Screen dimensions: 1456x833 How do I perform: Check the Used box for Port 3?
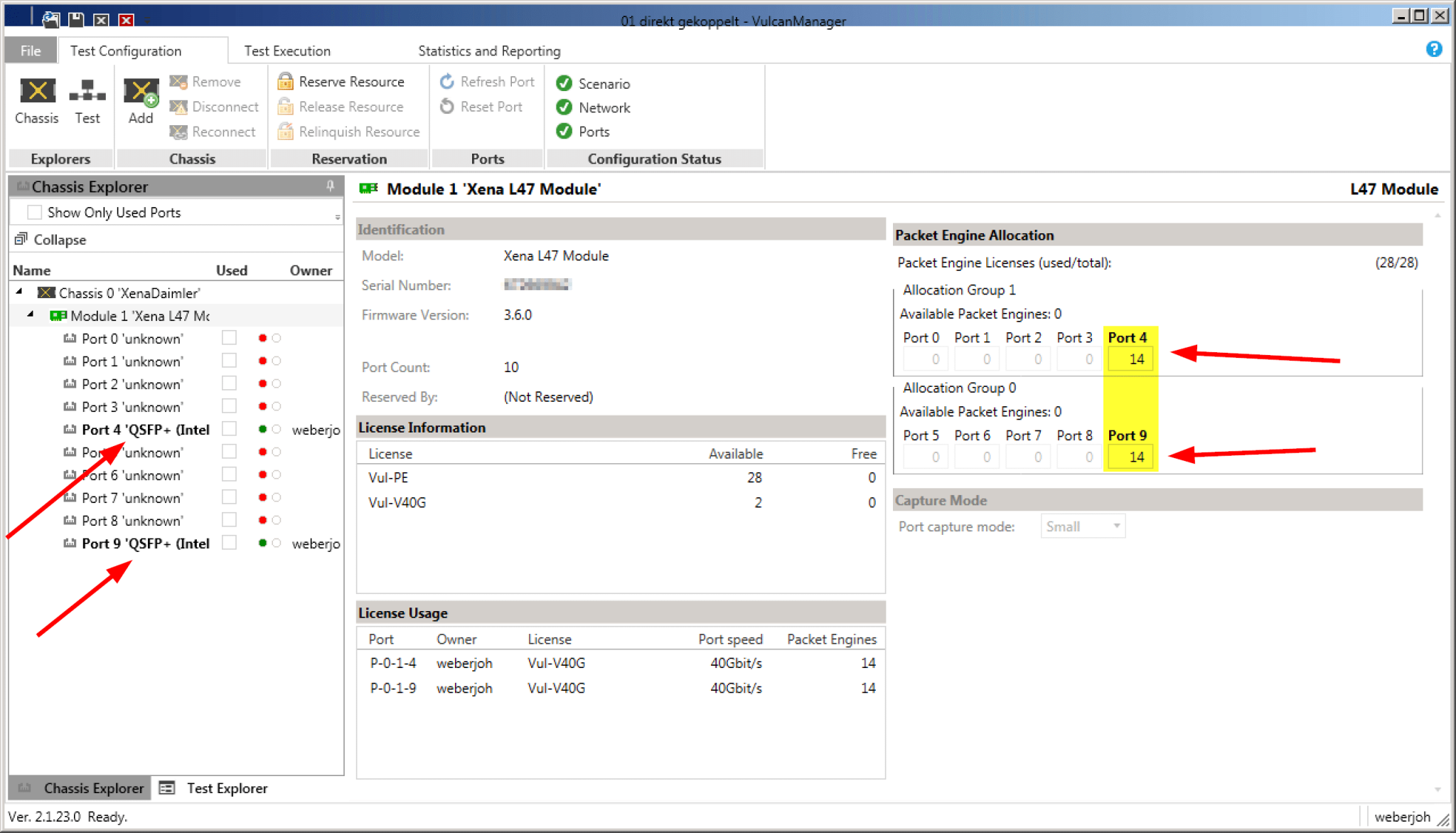(x=229, y=406)
